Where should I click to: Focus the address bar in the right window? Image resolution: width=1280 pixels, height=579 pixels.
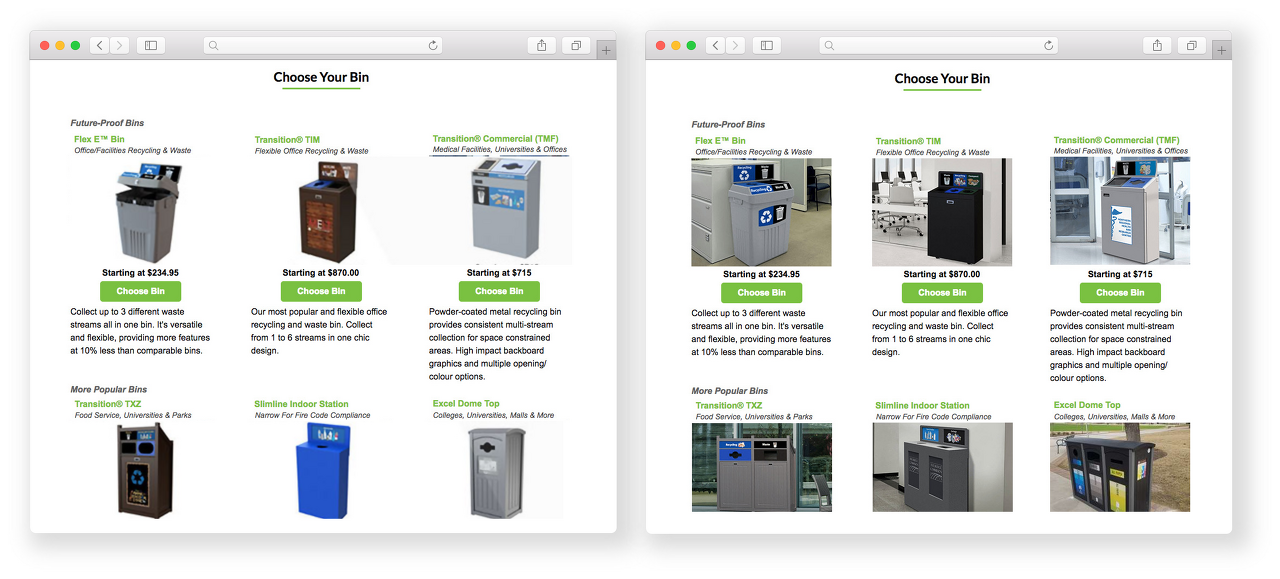click(939, 45)
